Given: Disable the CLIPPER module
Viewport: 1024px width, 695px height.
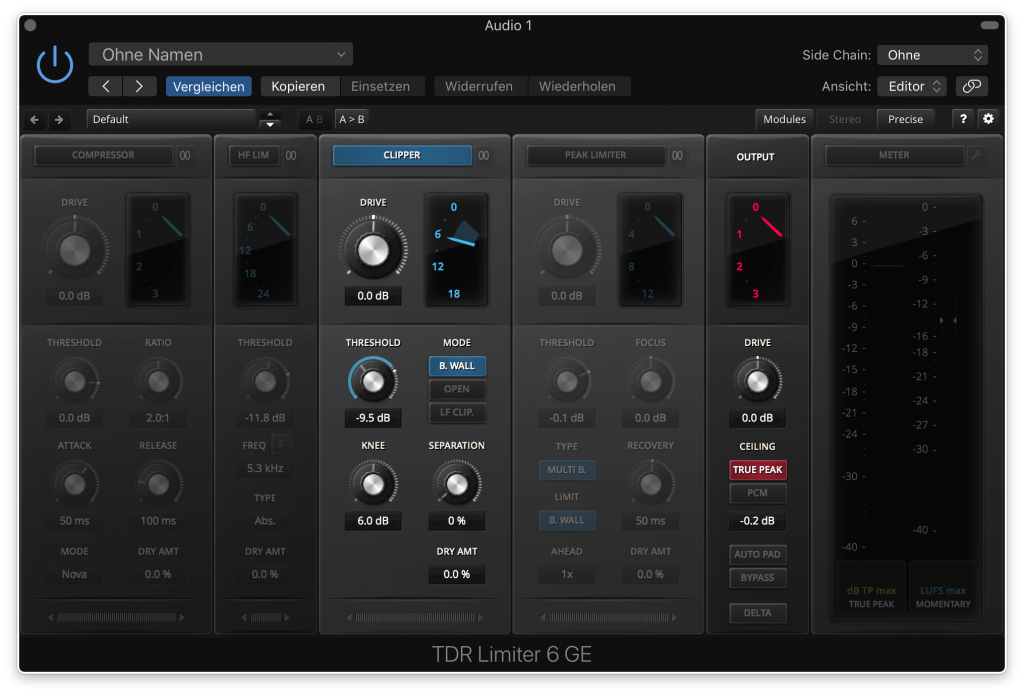Looking at the screenshot, I should [402, 155].
